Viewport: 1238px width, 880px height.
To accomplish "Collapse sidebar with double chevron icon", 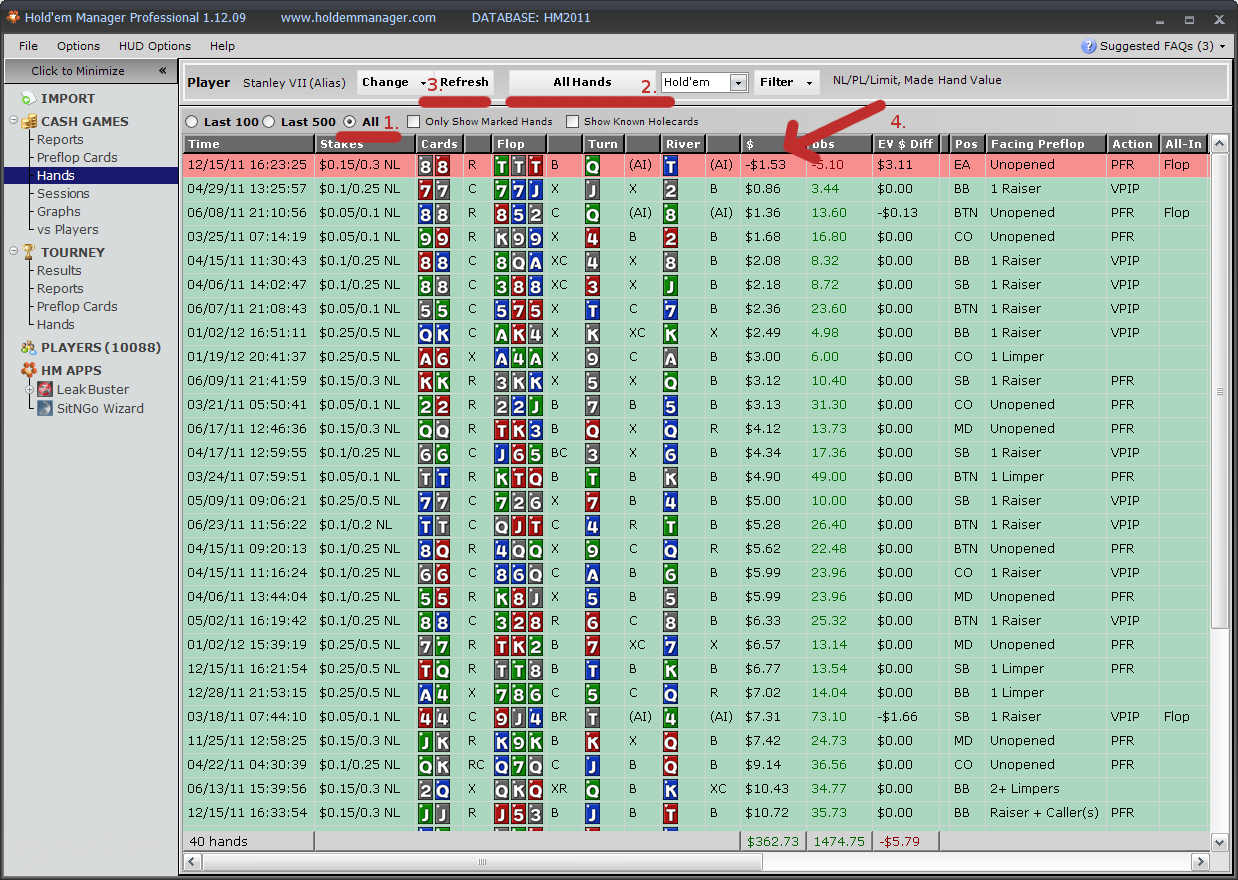I will [x=162, y=71].
